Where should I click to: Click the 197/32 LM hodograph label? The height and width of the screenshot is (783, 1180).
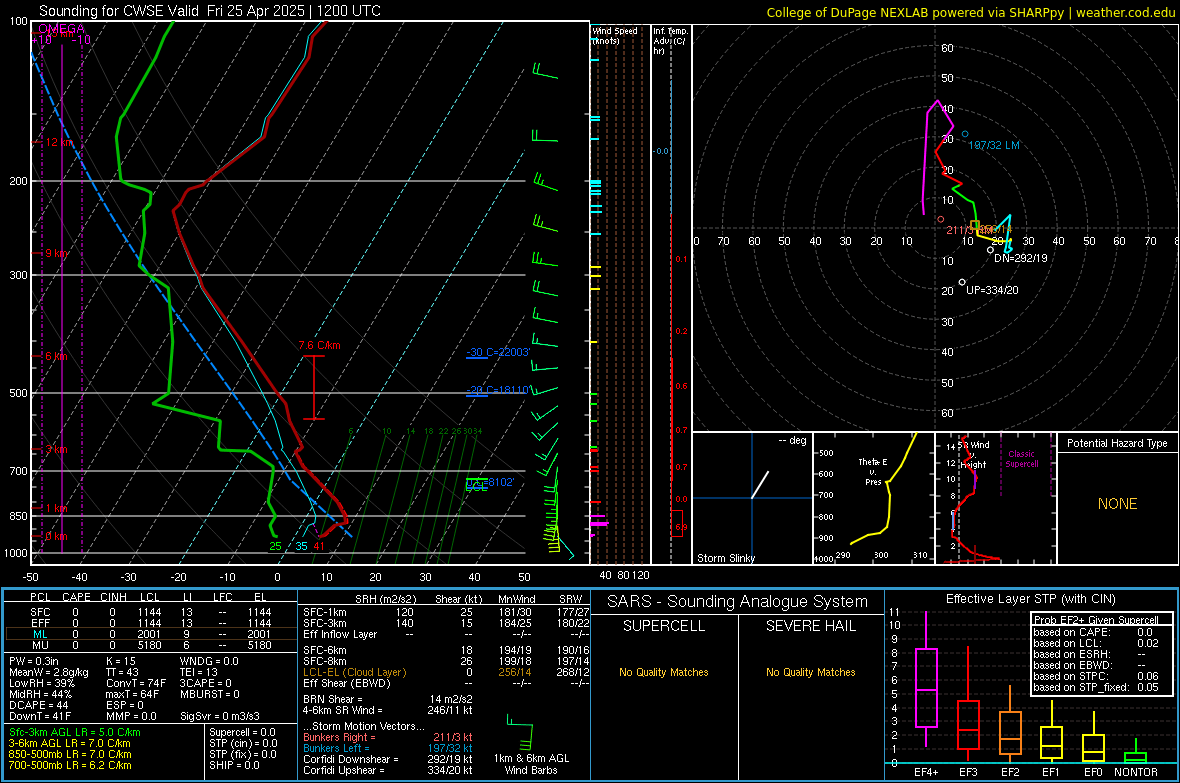(x=993, y=145)
